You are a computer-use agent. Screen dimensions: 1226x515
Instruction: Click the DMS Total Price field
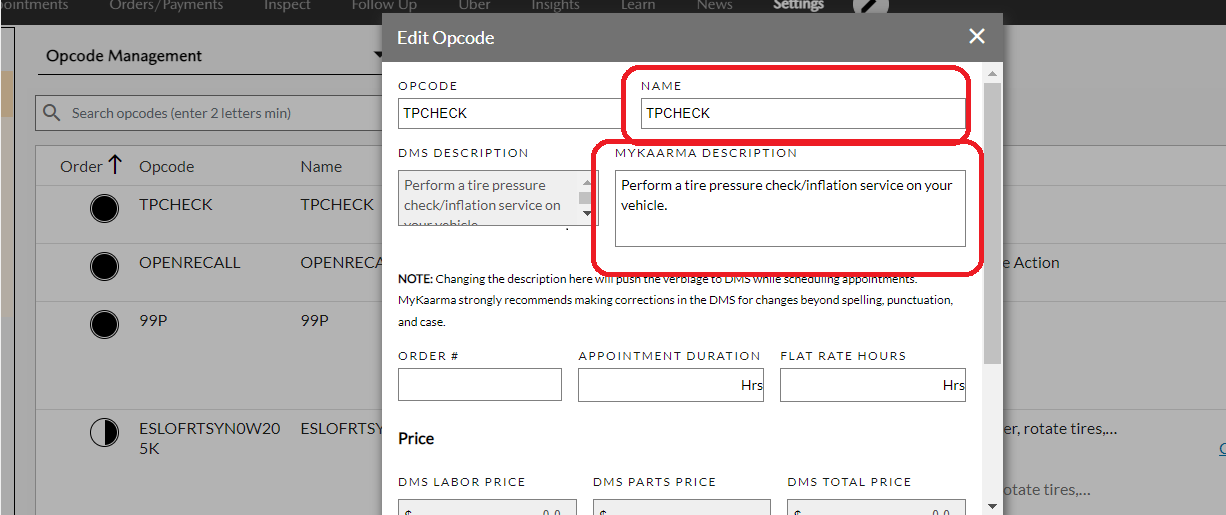coord(876,507)
